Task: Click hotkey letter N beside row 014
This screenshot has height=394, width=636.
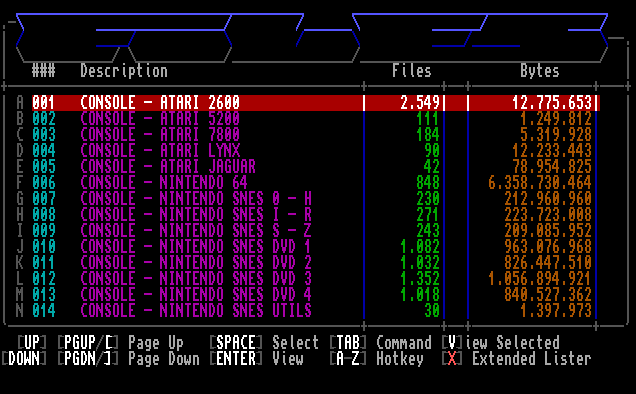Action: click(20, 311)
